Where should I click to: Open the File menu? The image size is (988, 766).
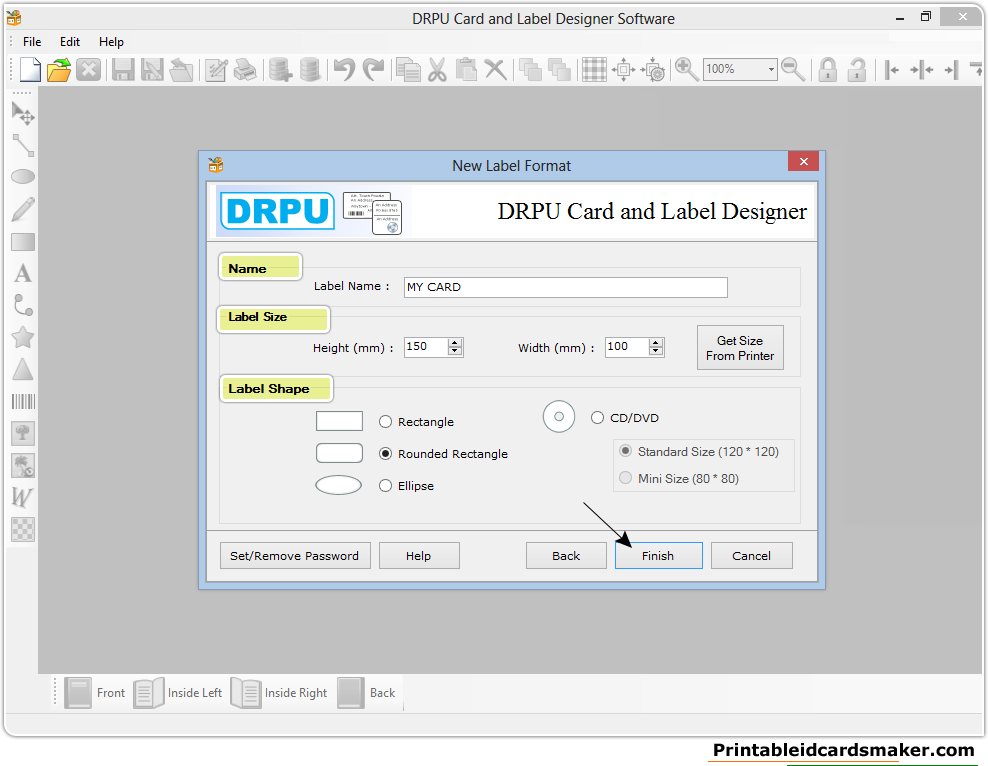tap(32, 42)
